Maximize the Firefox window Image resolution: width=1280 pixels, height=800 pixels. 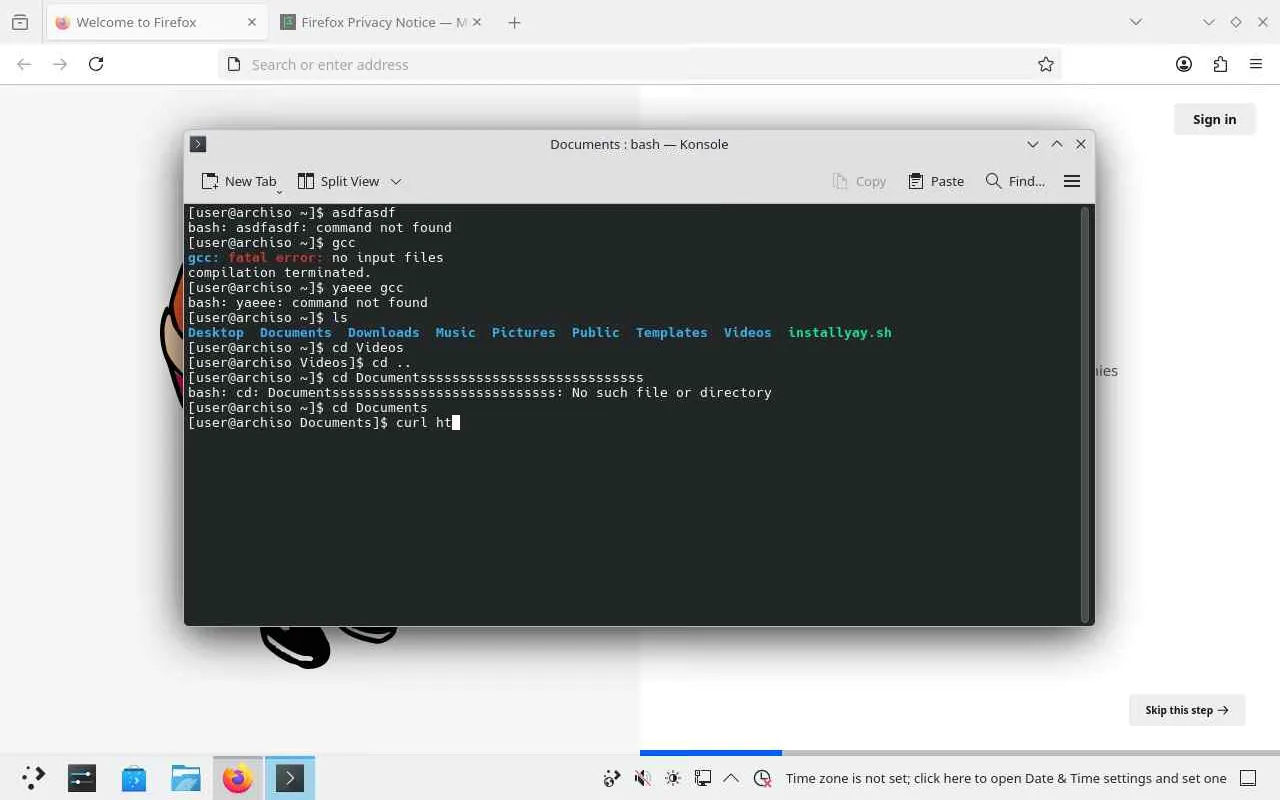point(1236,22)
